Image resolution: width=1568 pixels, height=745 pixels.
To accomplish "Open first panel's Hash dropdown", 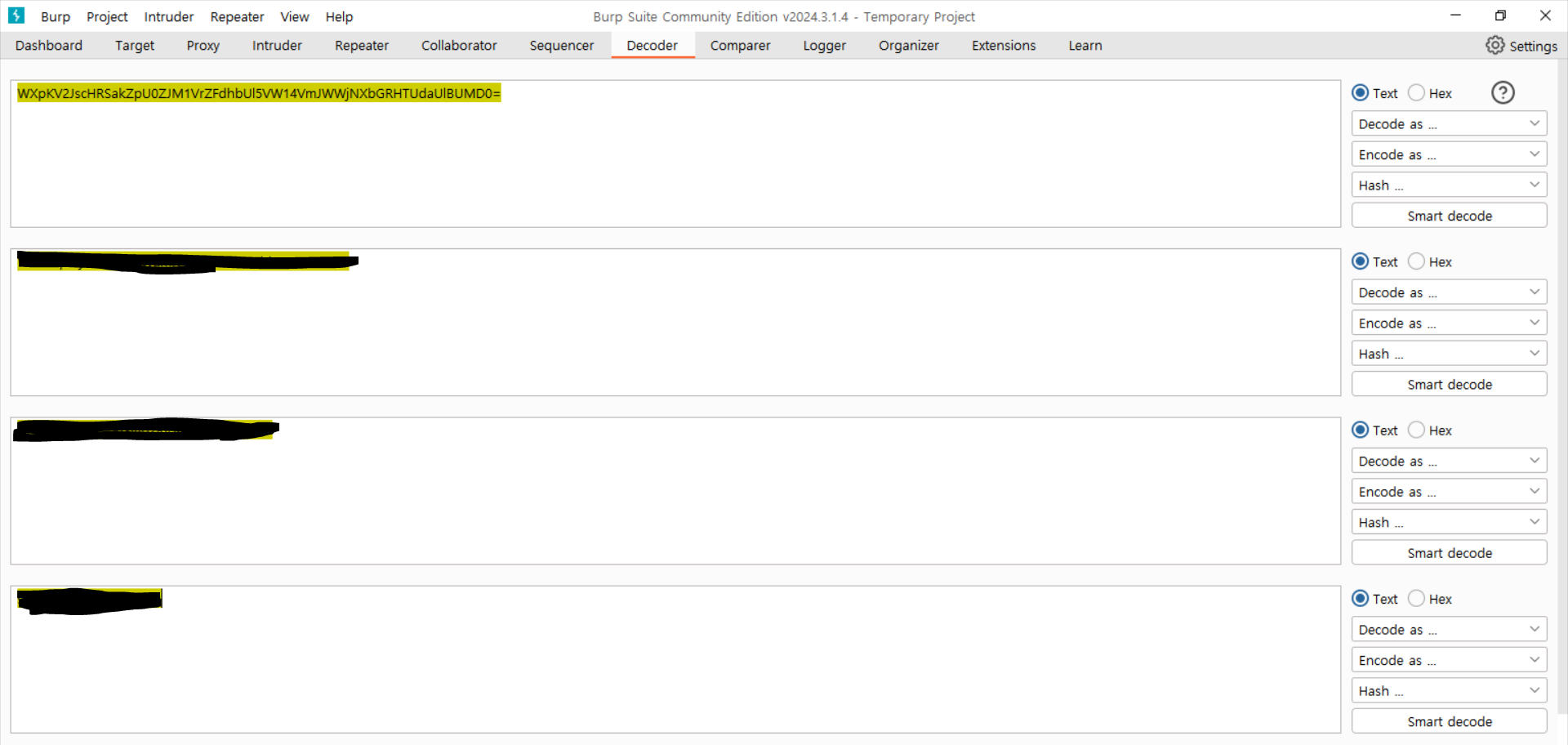I will [x=1449, y=185].
